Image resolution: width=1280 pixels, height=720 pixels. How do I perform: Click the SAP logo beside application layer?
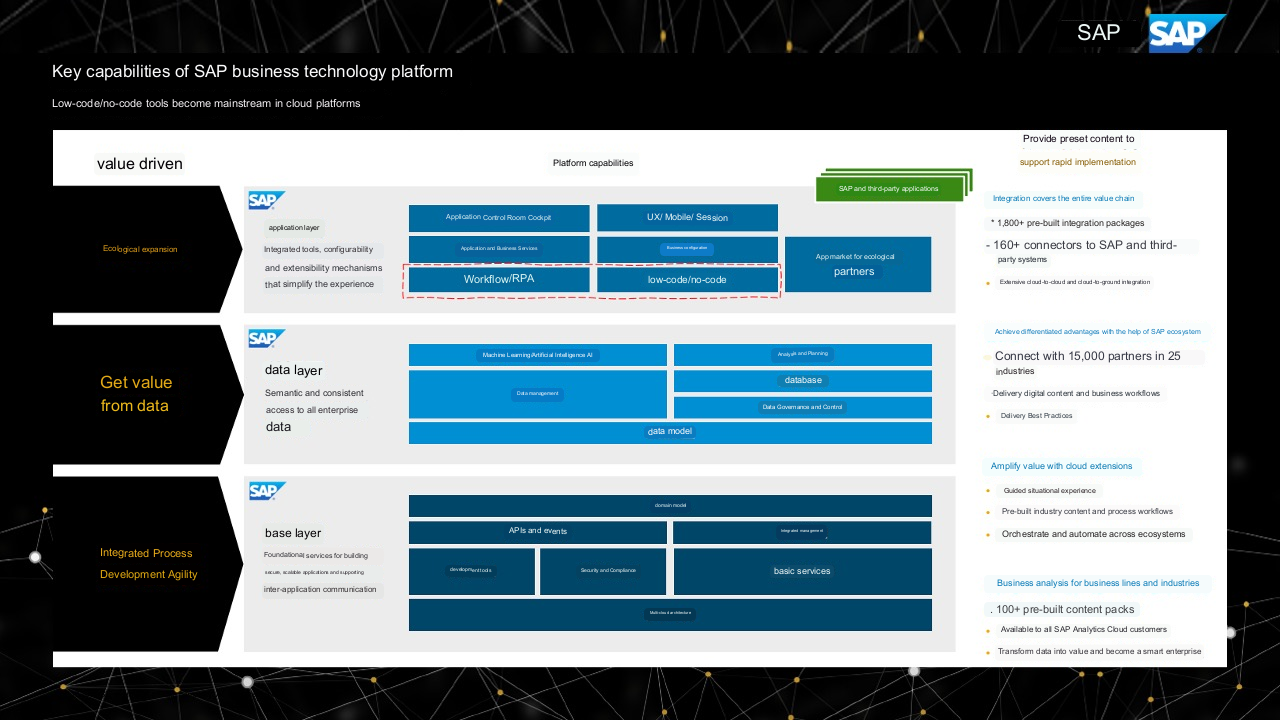click(267, 200)
